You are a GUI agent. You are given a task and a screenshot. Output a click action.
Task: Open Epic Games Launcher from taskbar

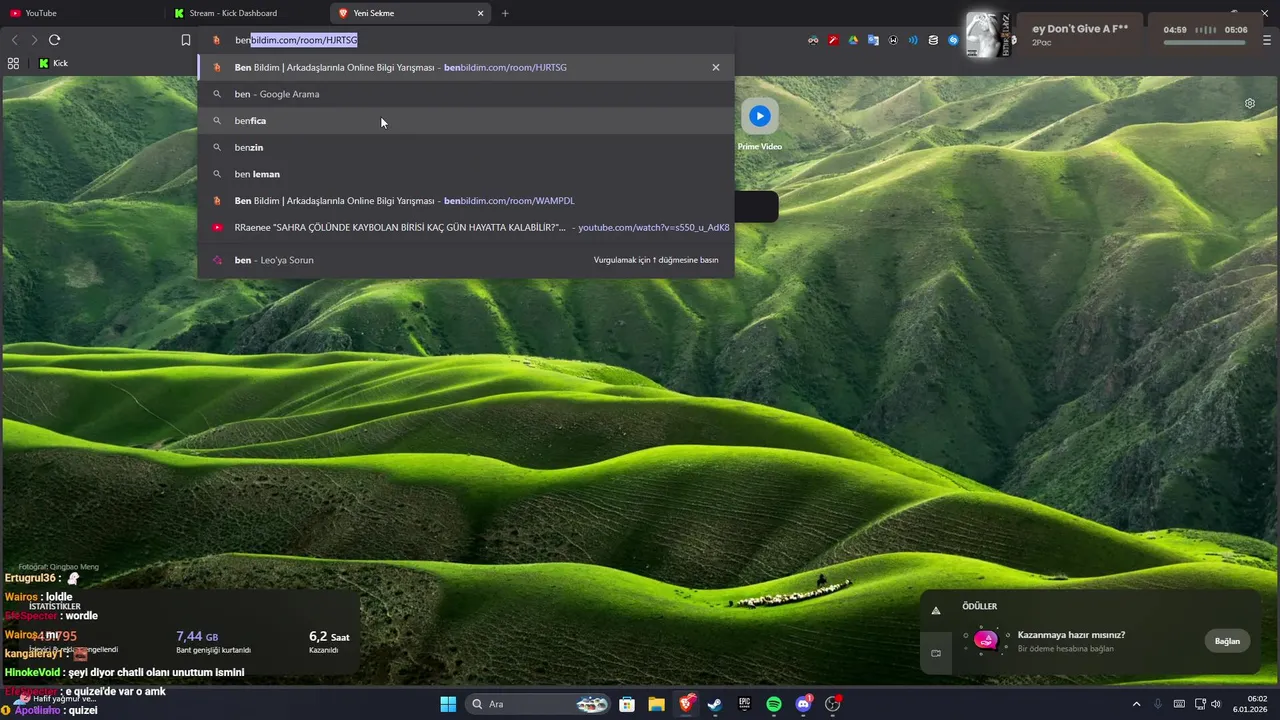point(744,704)
